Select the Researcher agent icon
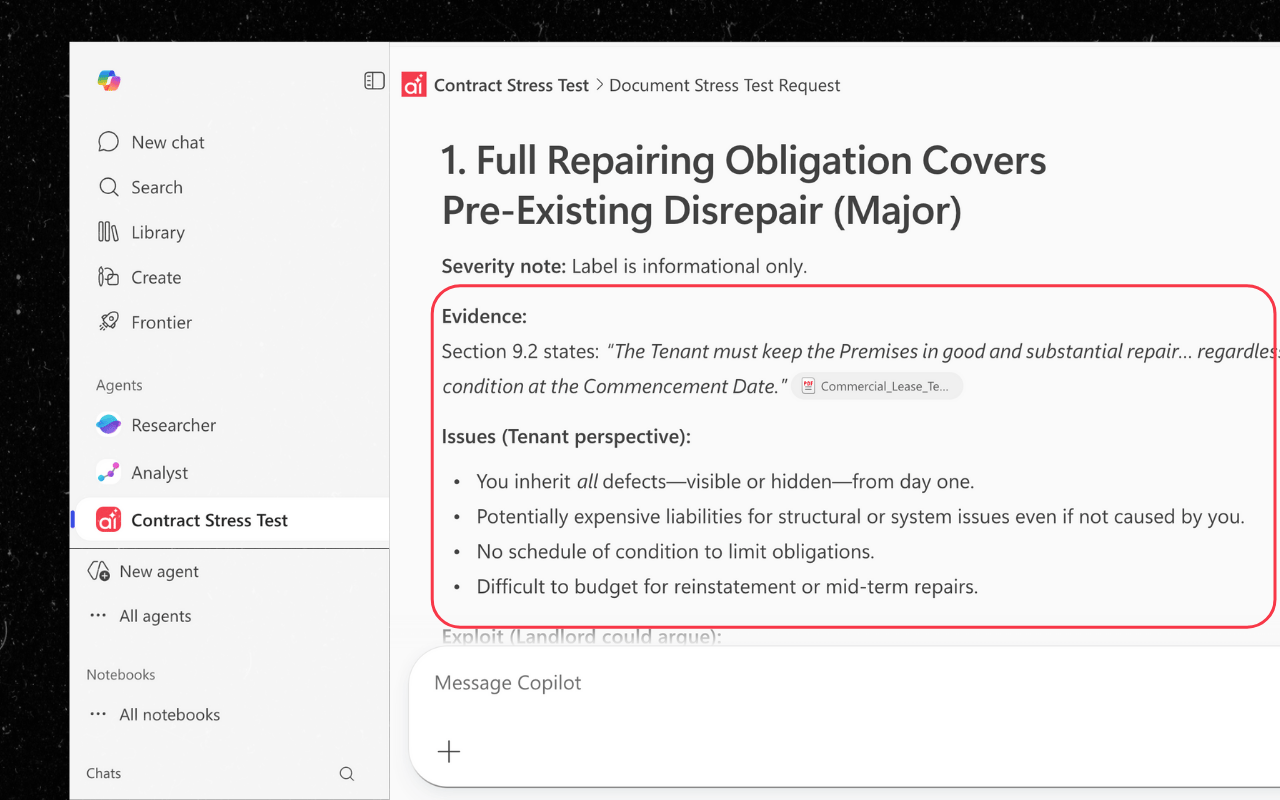Image resolution: width=1280 pixels, height=800 pixels. (108, 425)
